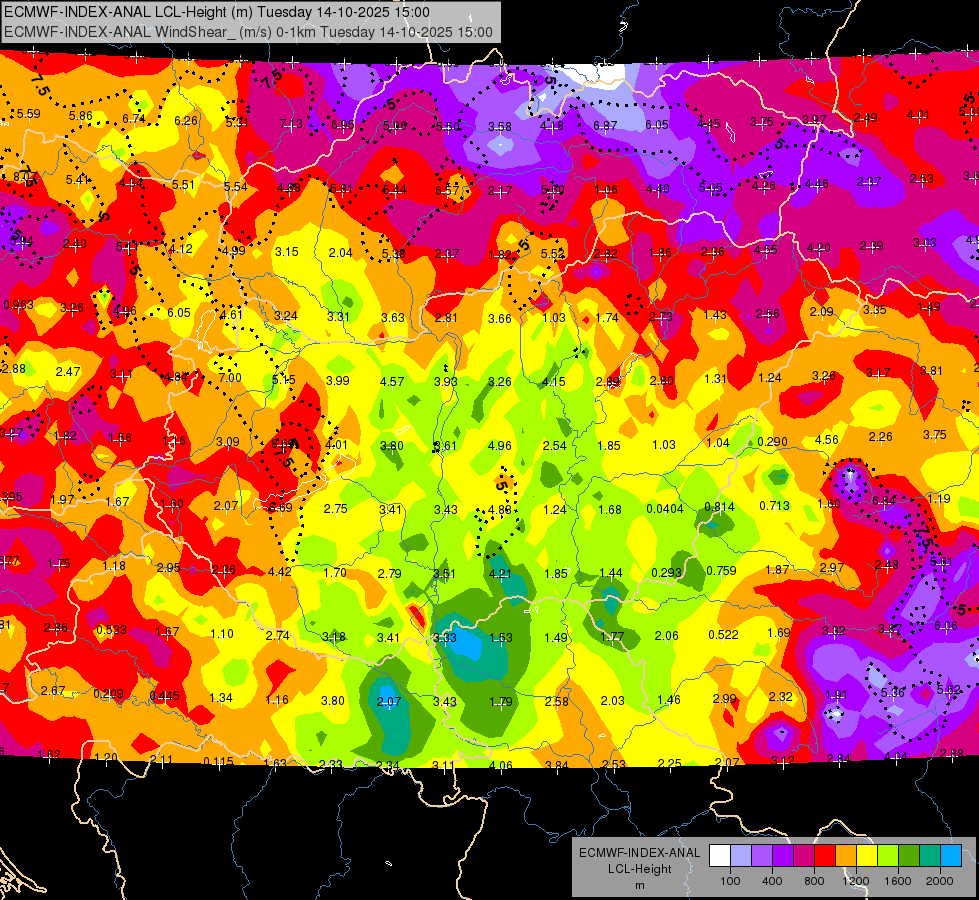Screen dimensions: 979x900
Task: Click the wind shear value 3.63
Action: pyautogui.click(x=393, y=317)
